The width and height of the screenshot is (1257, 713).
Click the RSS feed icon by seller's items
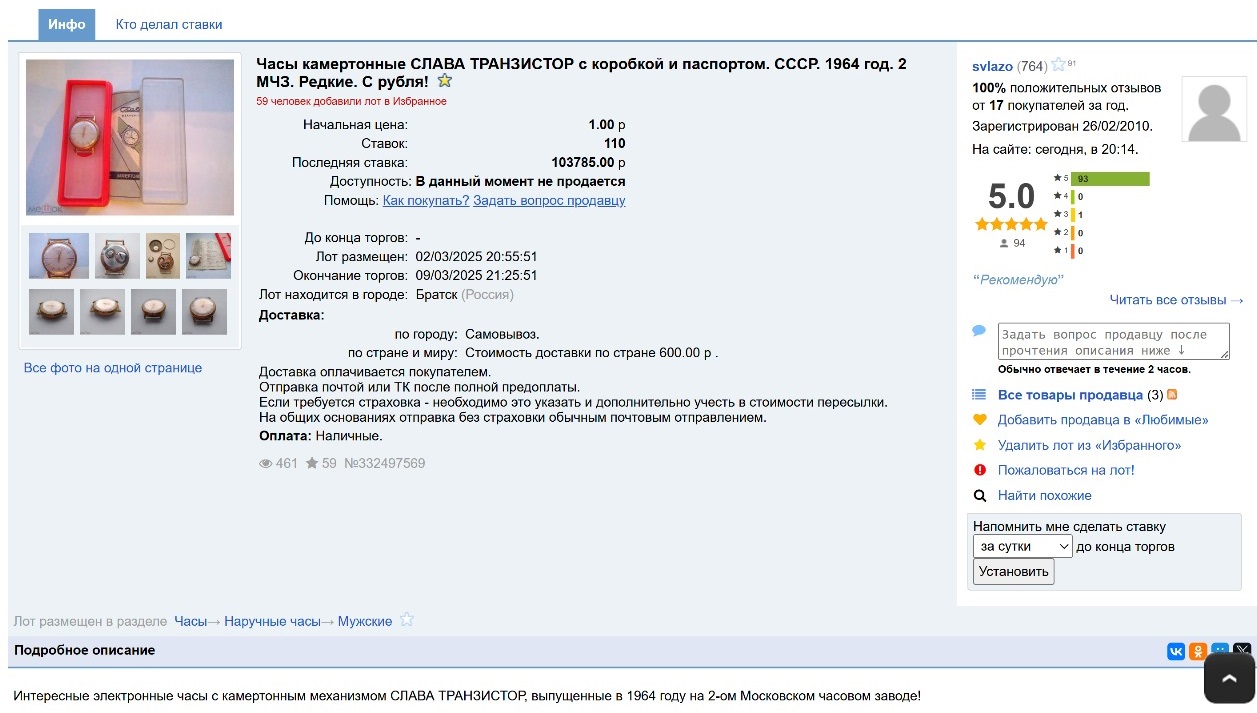tap(1172, 395)
